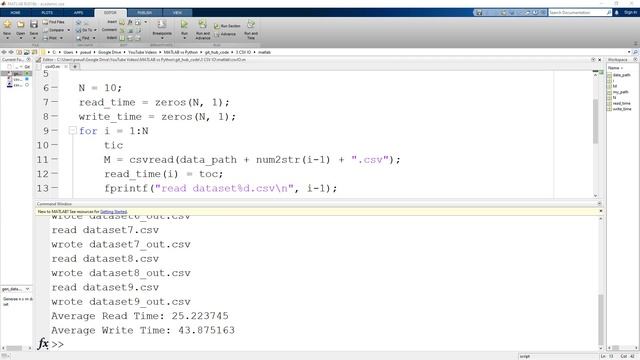Open the Find dropdown arrow
Viewport: 640px width, 360px height.
click(94, 38)
